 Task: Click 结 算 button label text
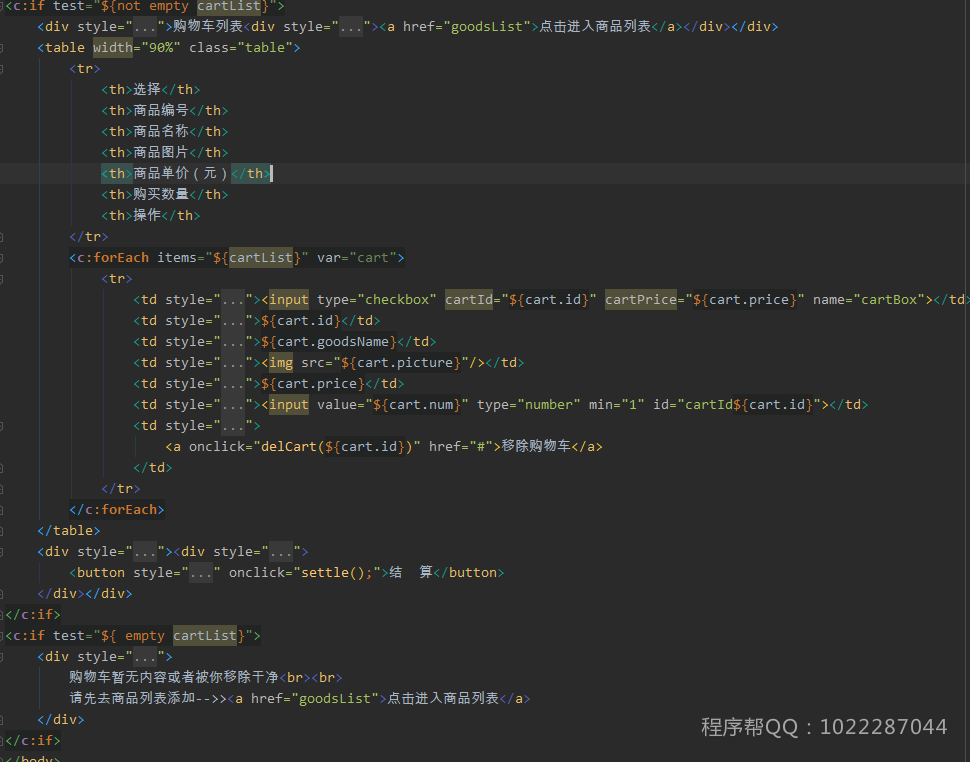click(410, 572)
